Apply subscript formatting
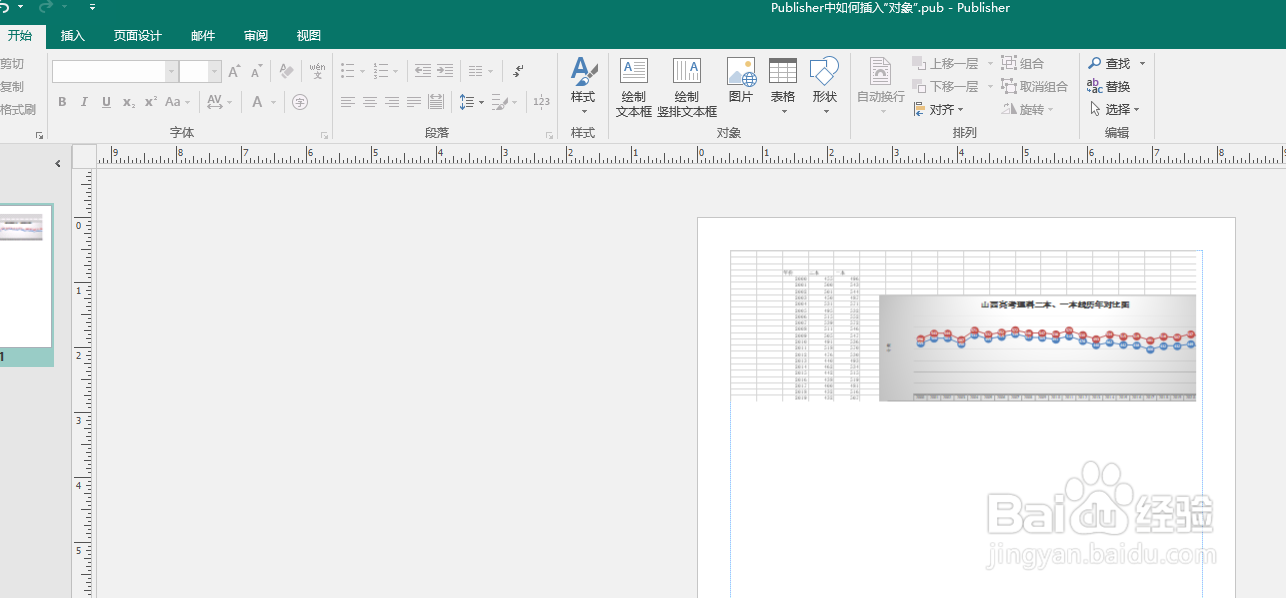This screenshot has height=598, width=1286. pos(128,102)
